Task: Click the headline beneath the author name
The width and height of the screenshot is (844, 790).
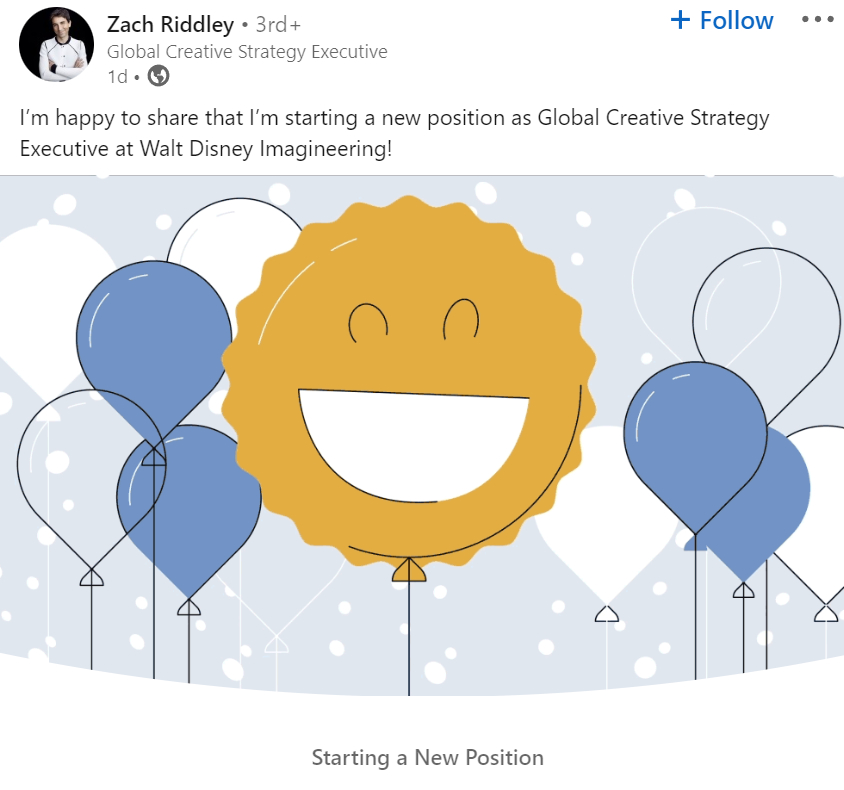Action: [x=247, y=51]
